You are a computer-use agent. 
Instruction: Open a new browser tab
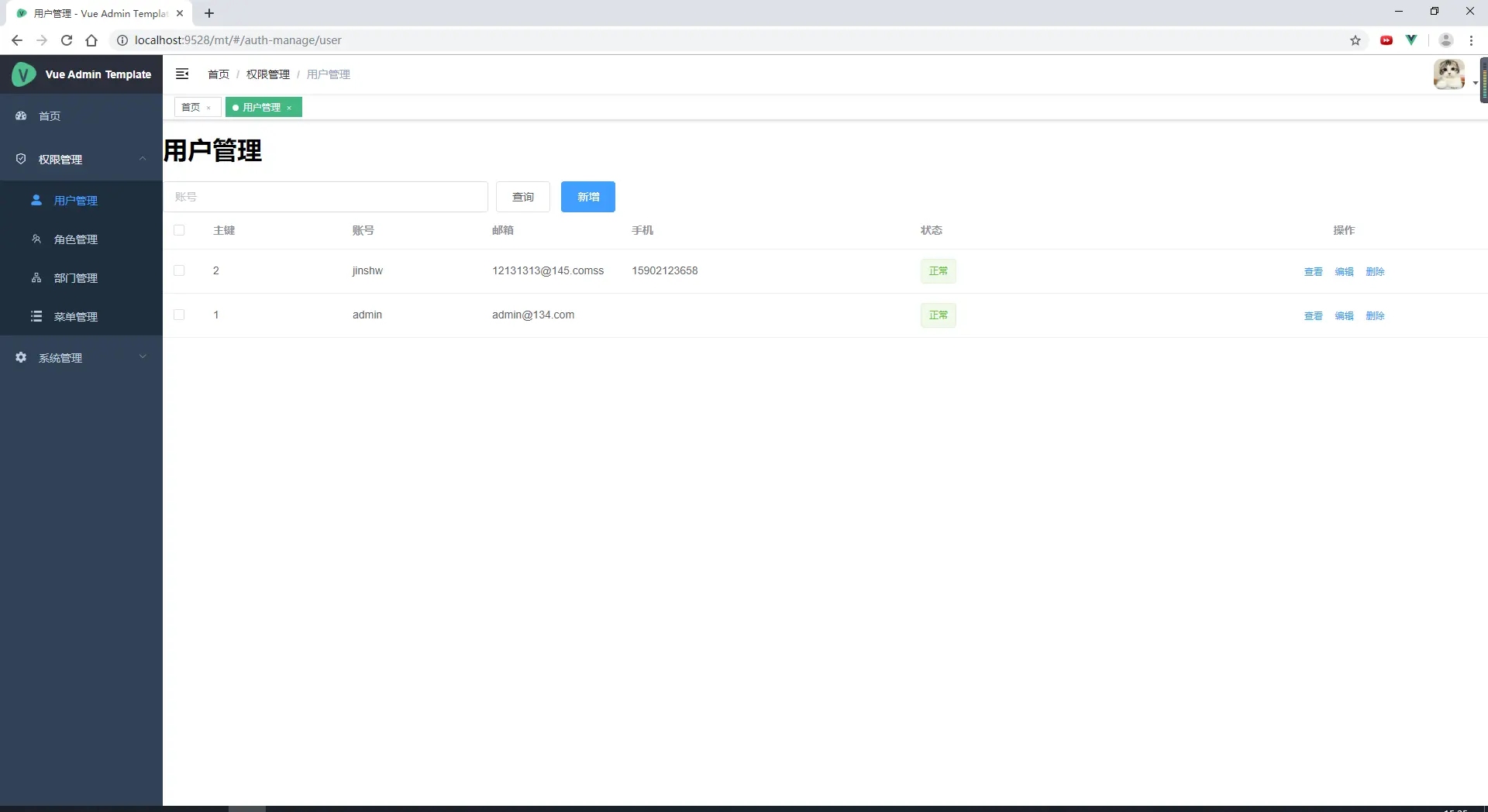(x=209, y=13)
